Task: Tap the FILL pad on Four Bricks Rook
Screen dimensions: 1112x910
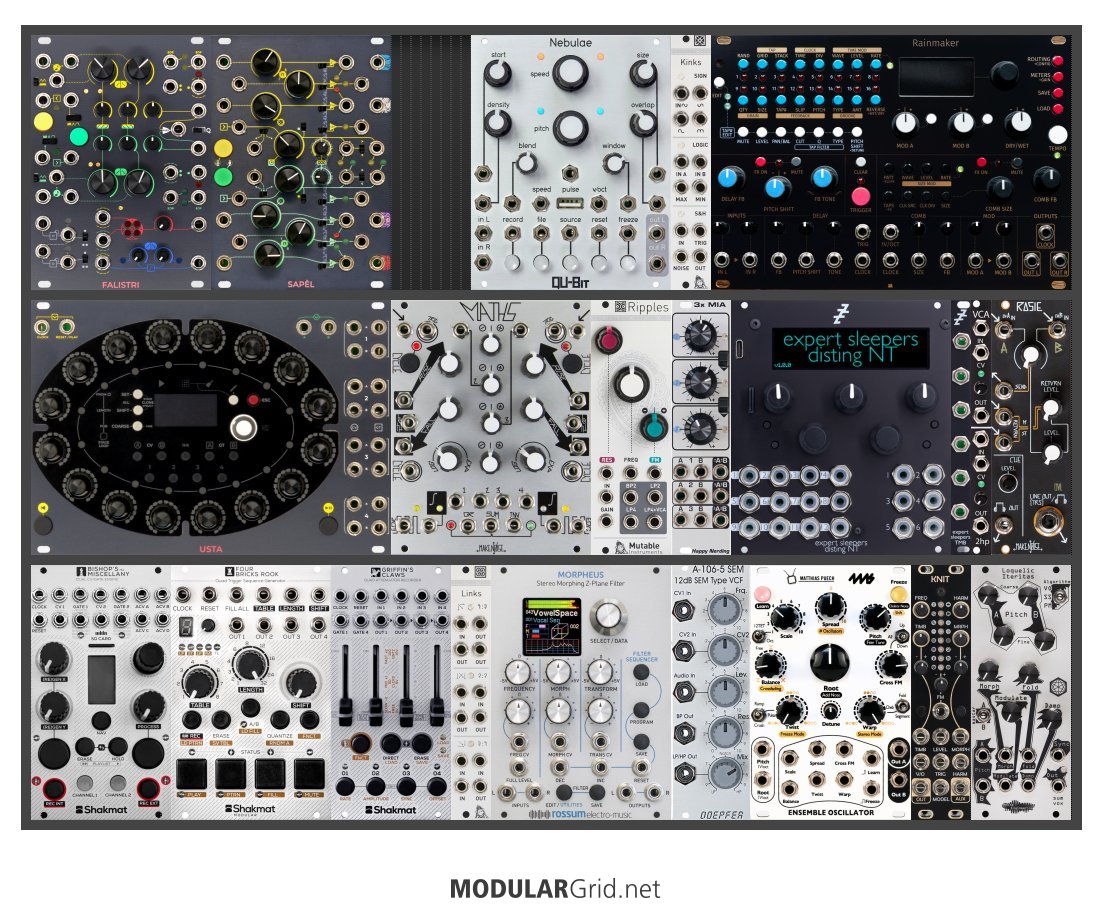Action: [x=269, y=773]
